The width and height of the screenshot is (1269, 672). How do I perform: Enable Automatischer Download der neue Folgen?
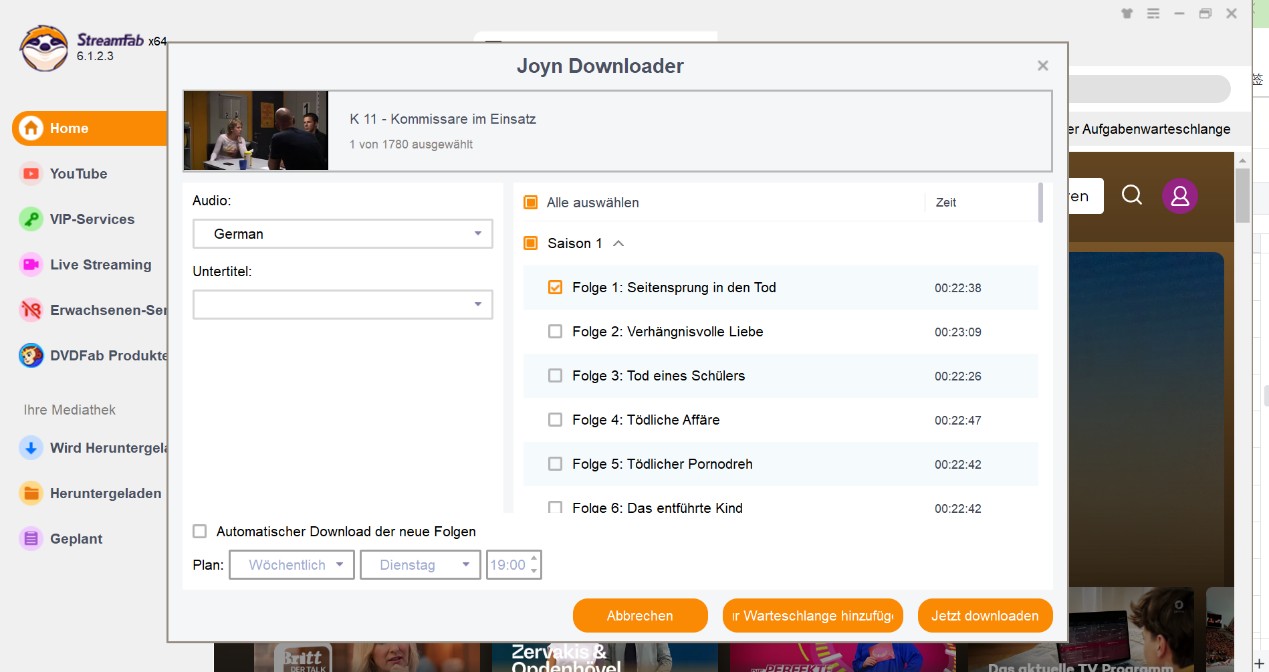[200, 532]
